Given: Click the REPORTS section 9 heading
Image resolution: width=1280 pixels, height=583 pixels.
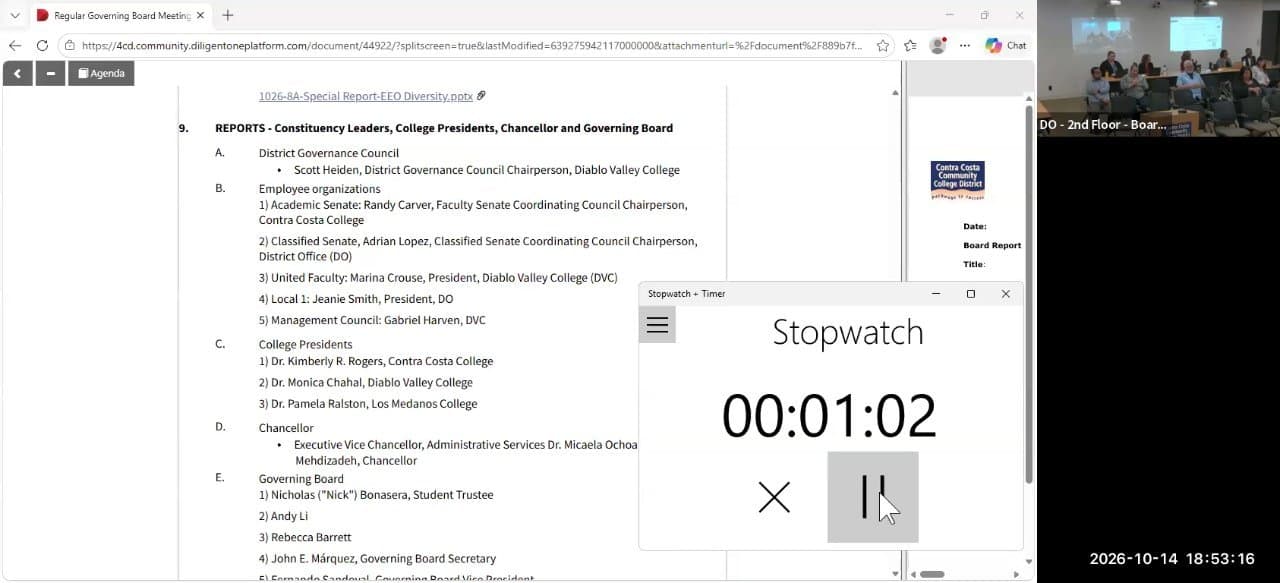Looking at the screenshot, I should pos(444,128).
